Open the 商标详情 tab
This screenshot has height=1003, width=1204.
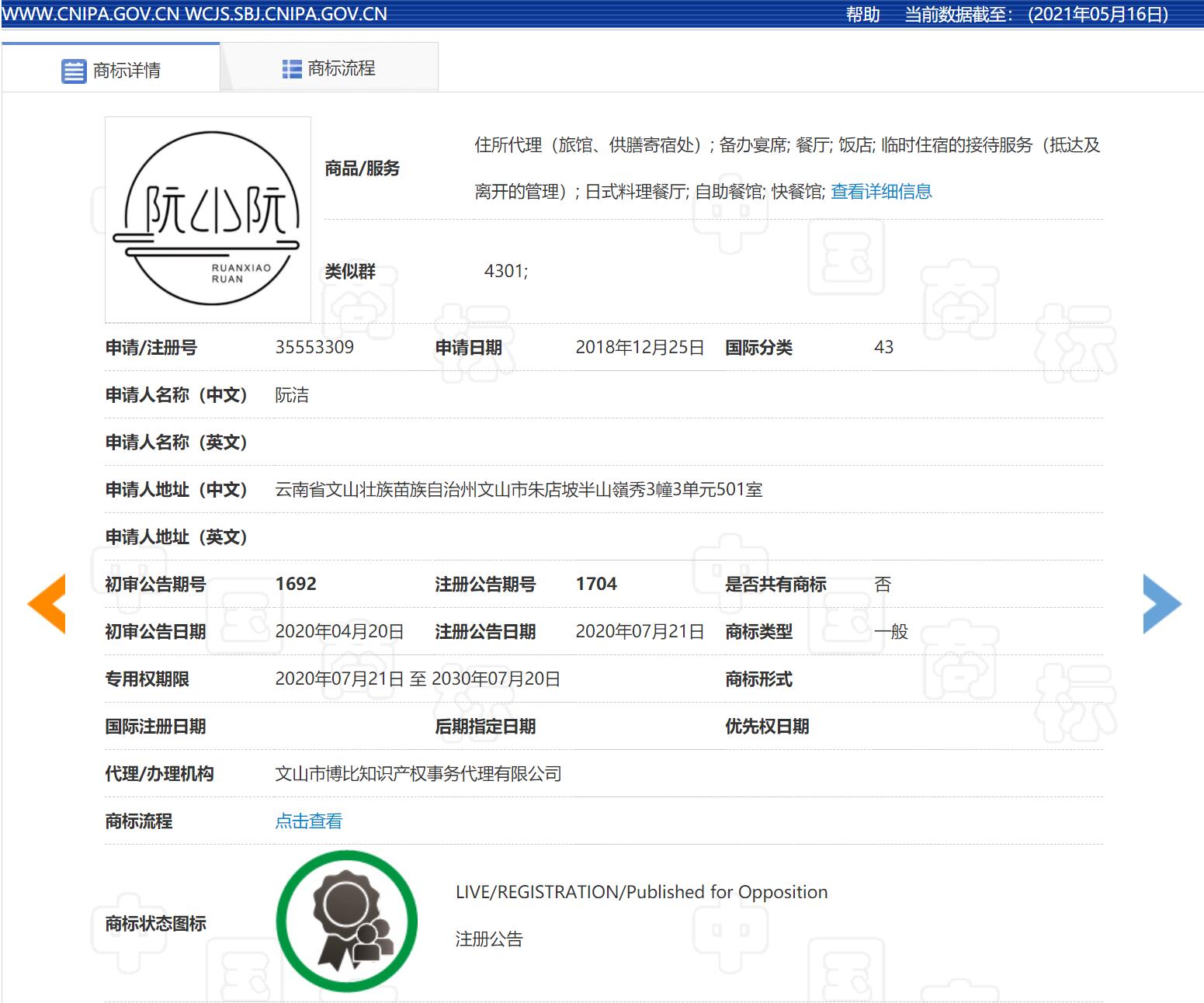tap(111, 69)
